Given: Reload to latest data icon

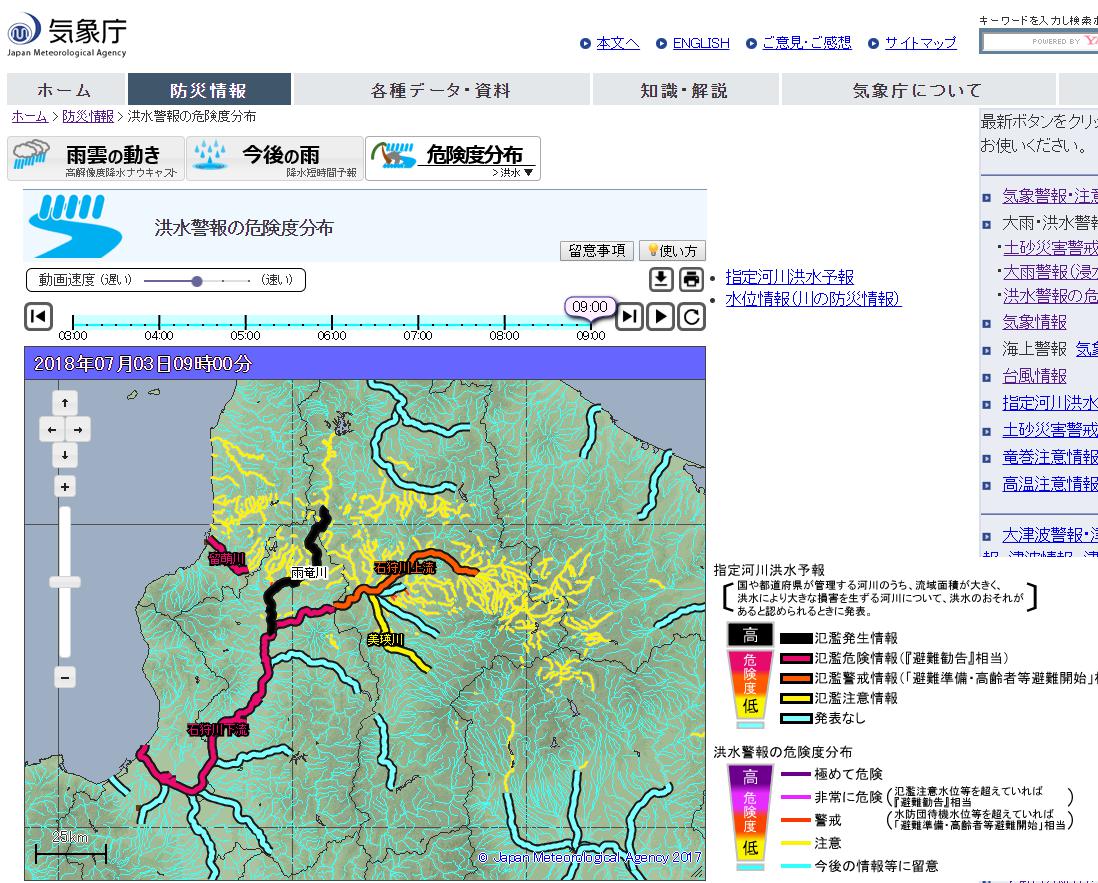Looking at the screenshot, I should pyautogui.click(x=691, y=317).
